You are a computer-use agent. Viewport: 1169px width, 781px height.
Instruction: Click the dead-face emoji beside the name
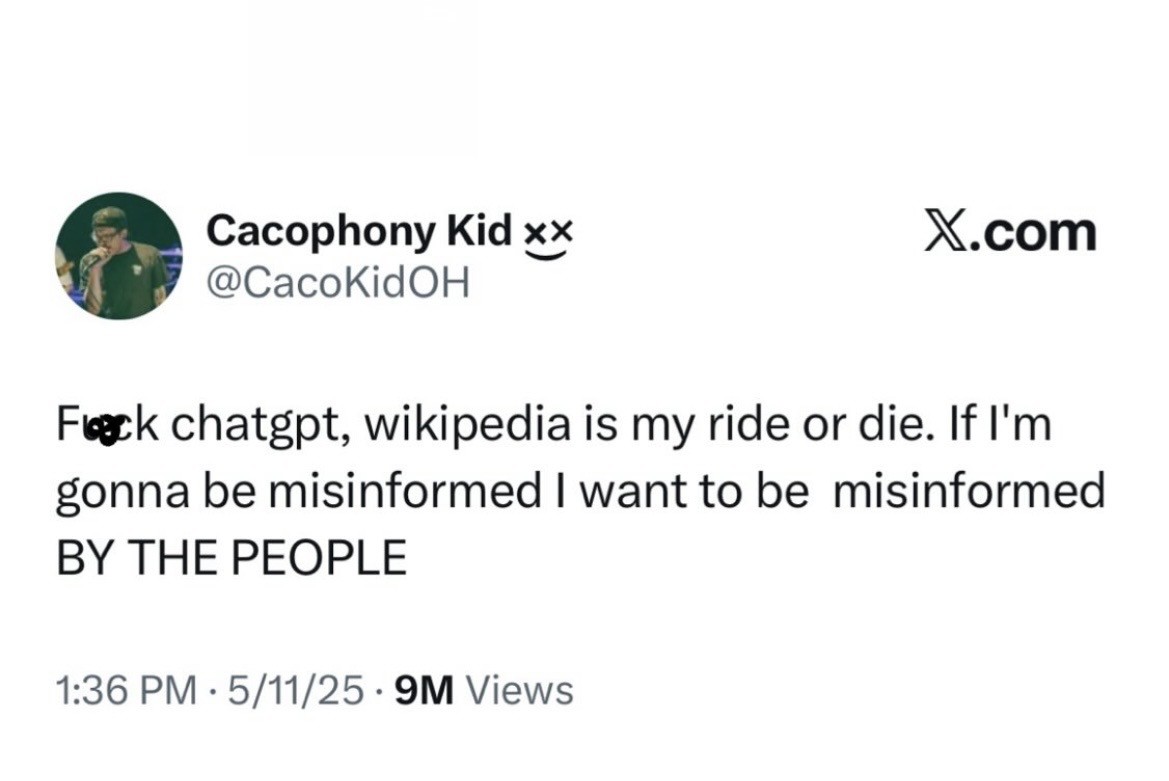[549, 235]
